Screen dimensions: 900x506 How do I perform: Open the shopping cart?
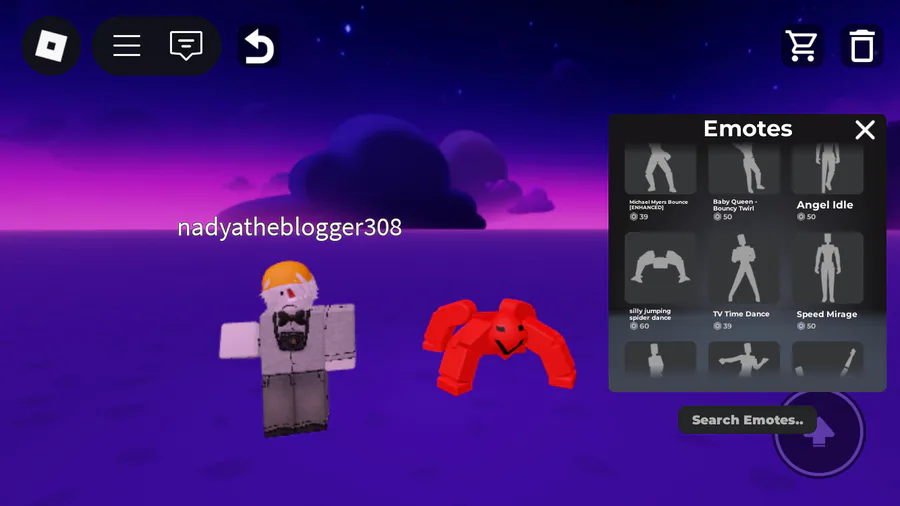coord(802,46)
